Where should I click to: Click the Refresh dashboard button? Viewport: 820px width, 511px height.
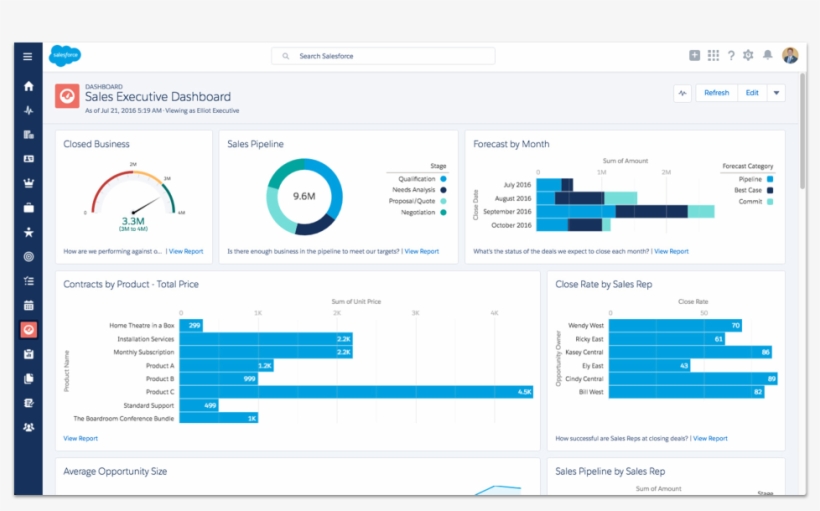tap(716, 93)
